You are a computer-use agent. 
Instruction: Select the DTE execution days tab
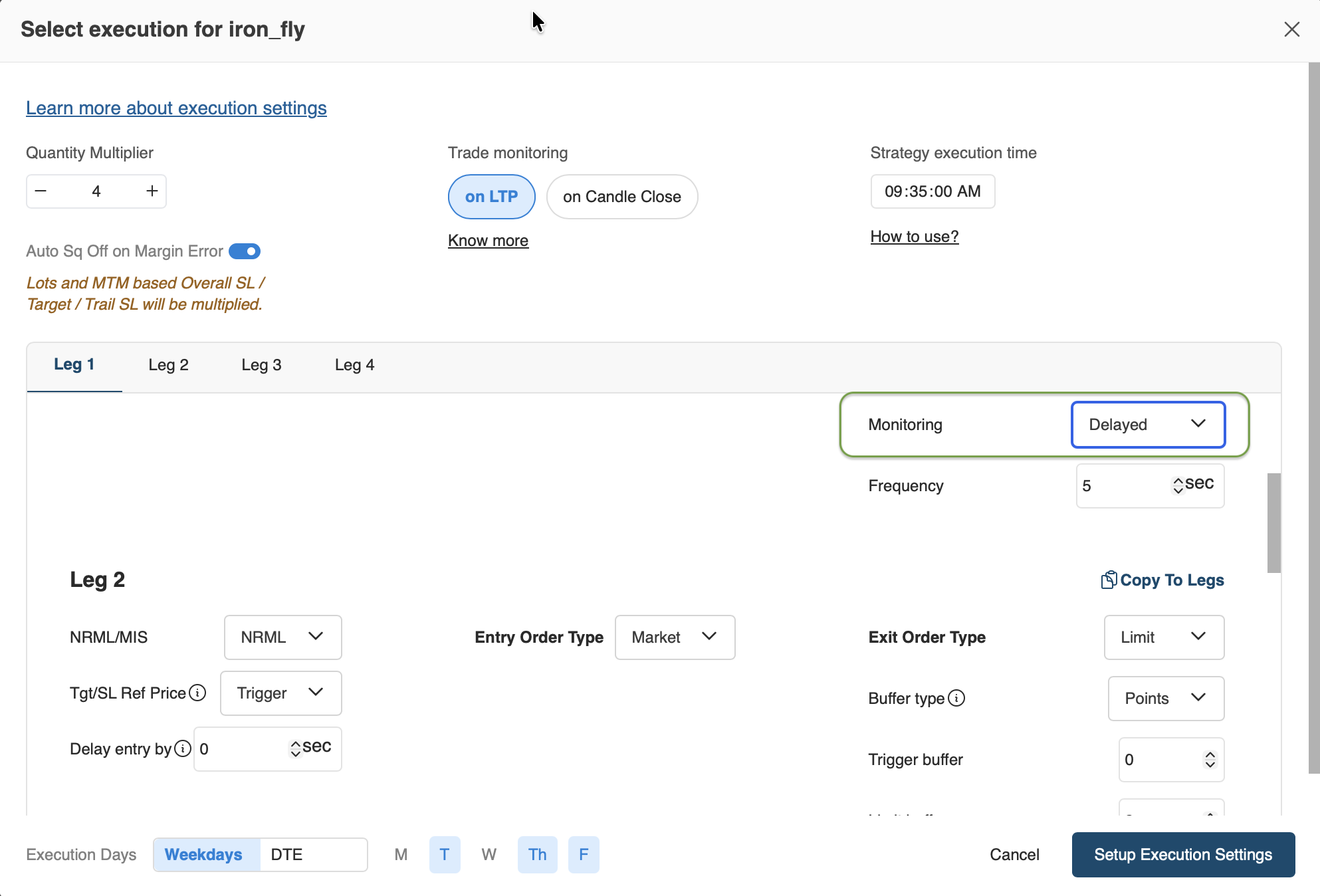[286, 855]
